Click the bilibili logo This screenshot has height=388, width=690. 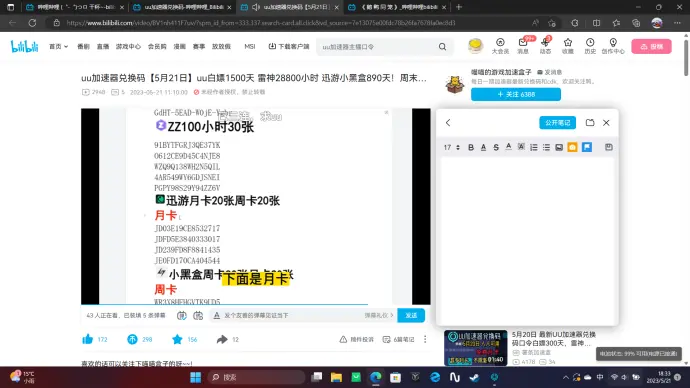pyautogui.click(x=25, y=46)
